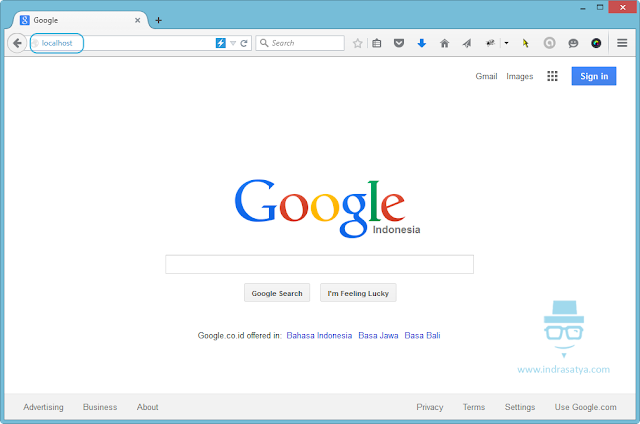This screenshot has height=424, width=640.
Task: Click the color wheel extension icon
Action: [596, 43]
